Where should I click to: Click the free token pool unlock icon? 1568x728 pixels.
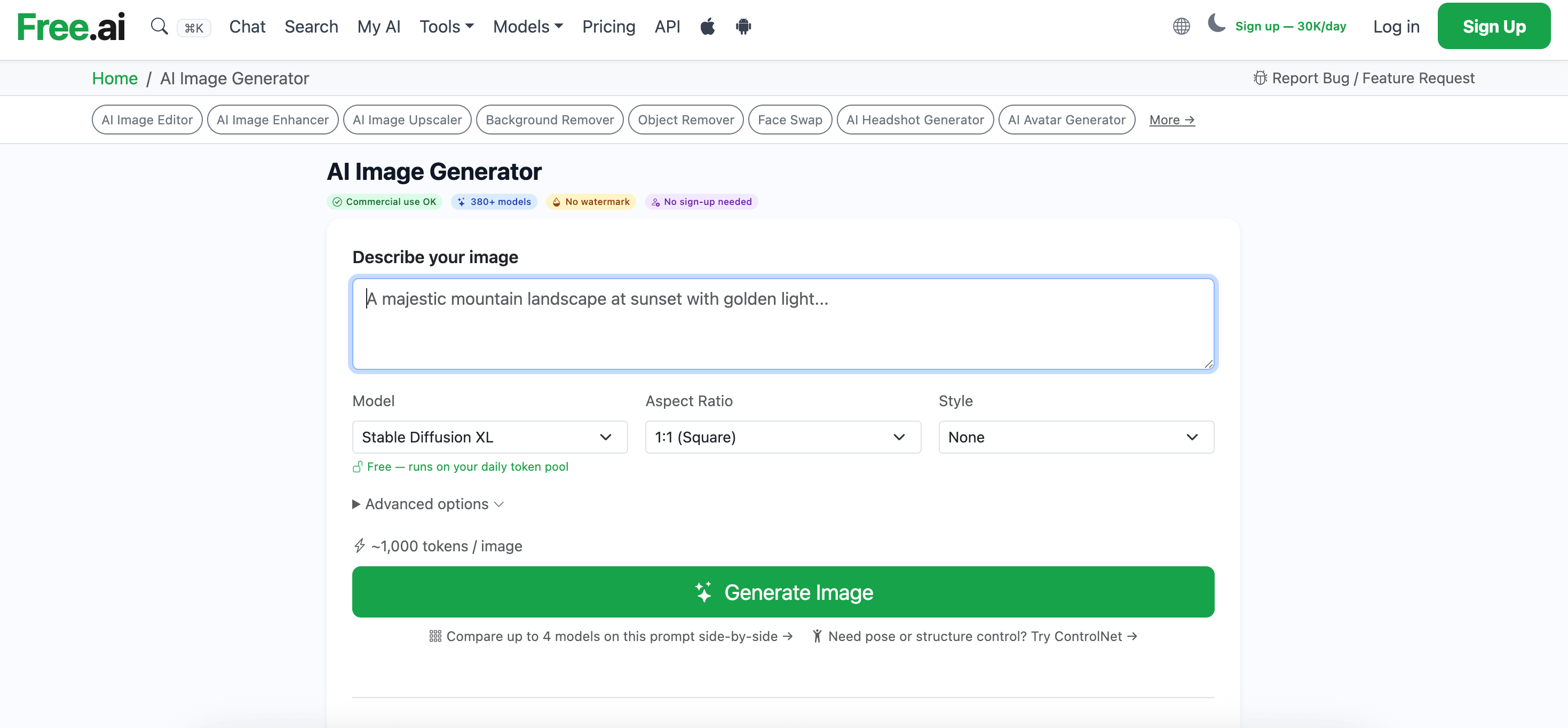click(x=357, y=467)
